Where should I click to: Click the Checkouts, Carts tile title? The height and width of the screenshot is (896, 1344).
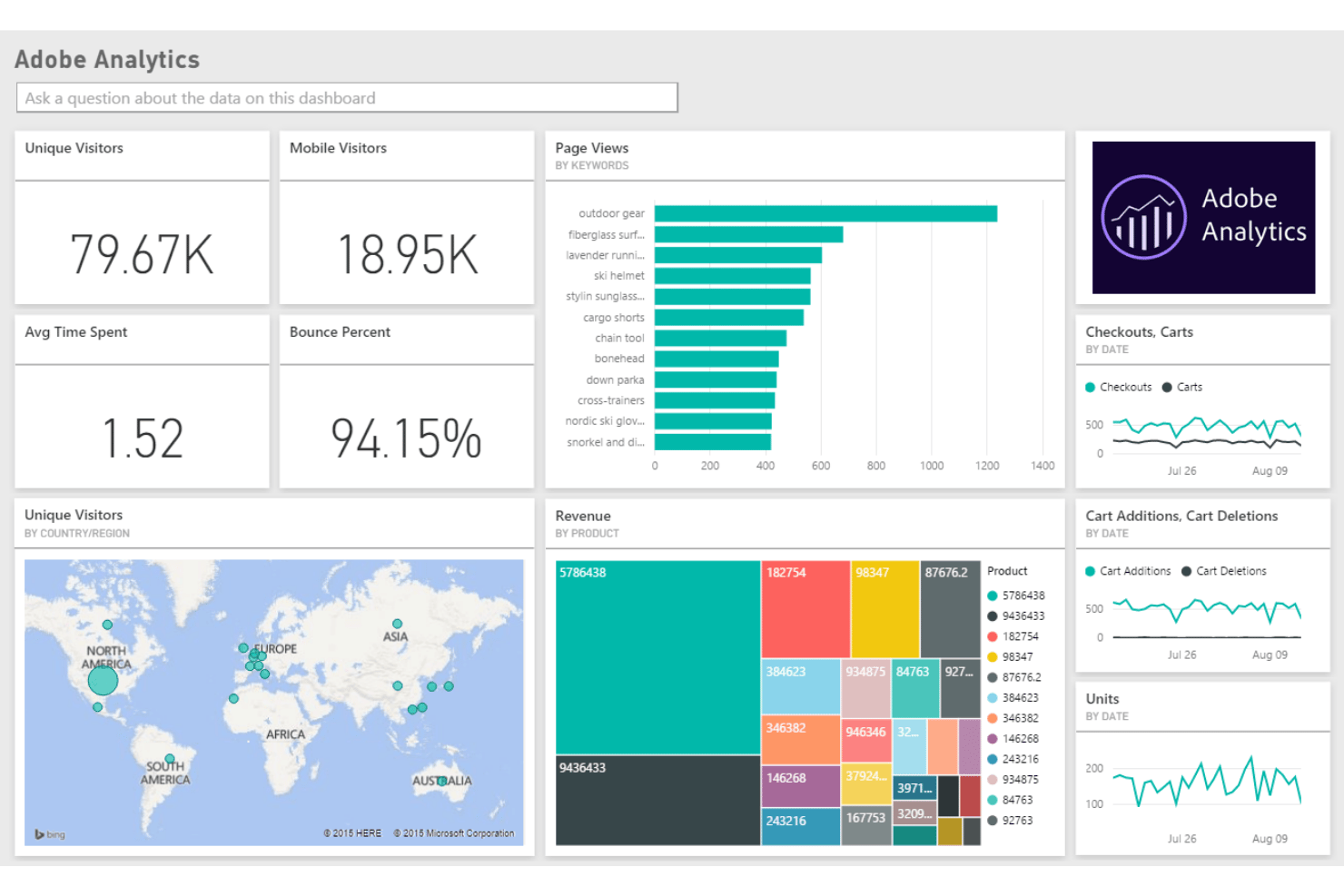pyautogui.click(x=1140, y=332)
